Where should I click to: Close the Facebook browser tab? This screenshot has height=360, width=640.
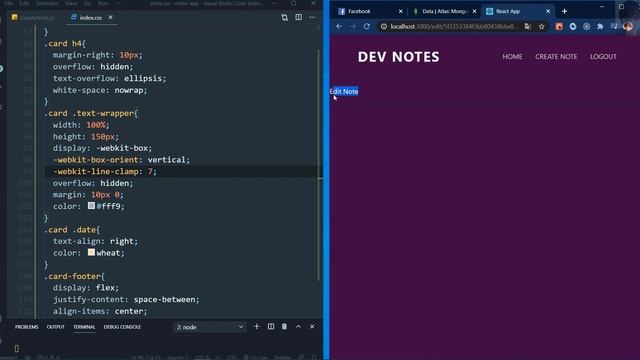(400, 11)
